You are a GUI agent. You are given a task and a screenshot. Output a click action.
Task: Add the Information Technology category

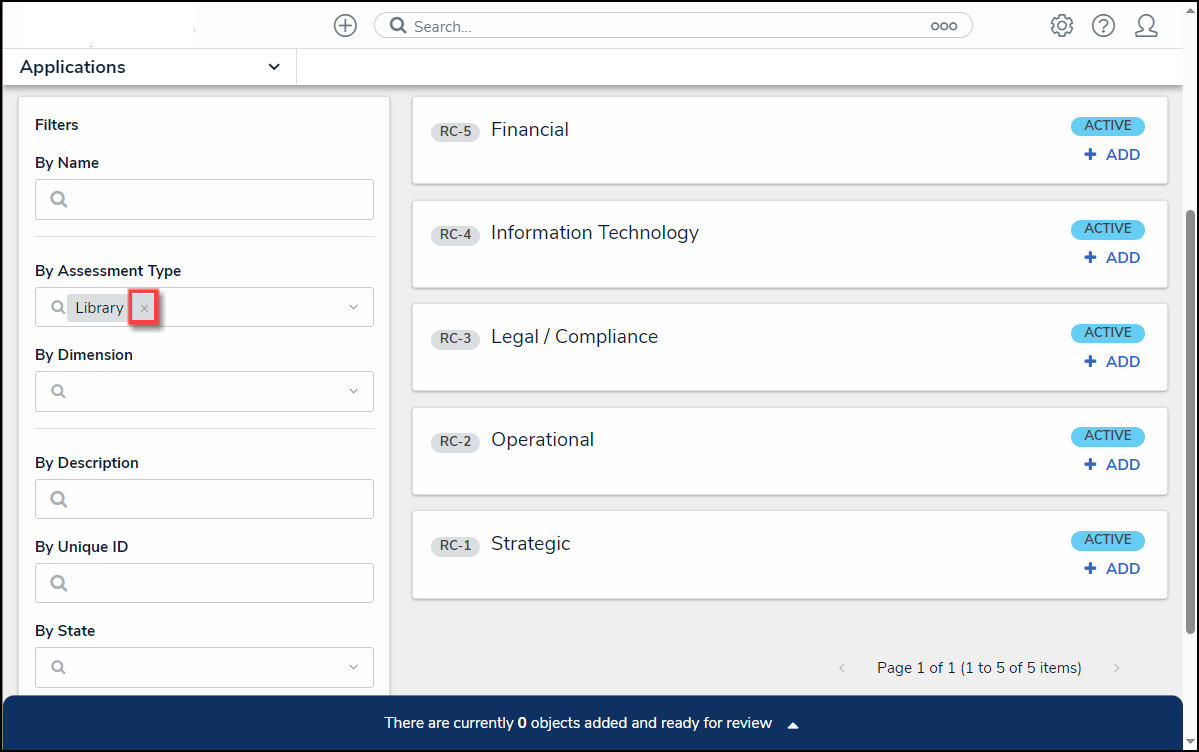pyautogui.click(x=1113, y=258)
